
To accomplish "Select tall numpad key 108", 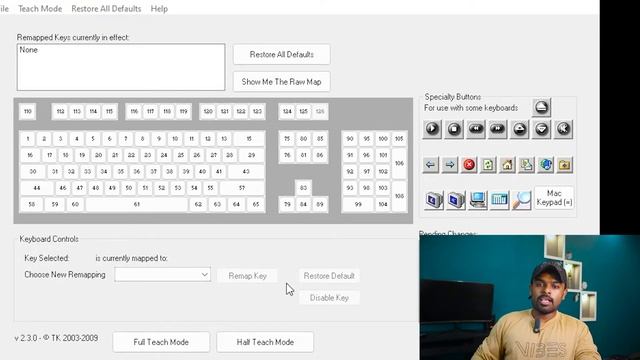I will click(x=399, y=196).
